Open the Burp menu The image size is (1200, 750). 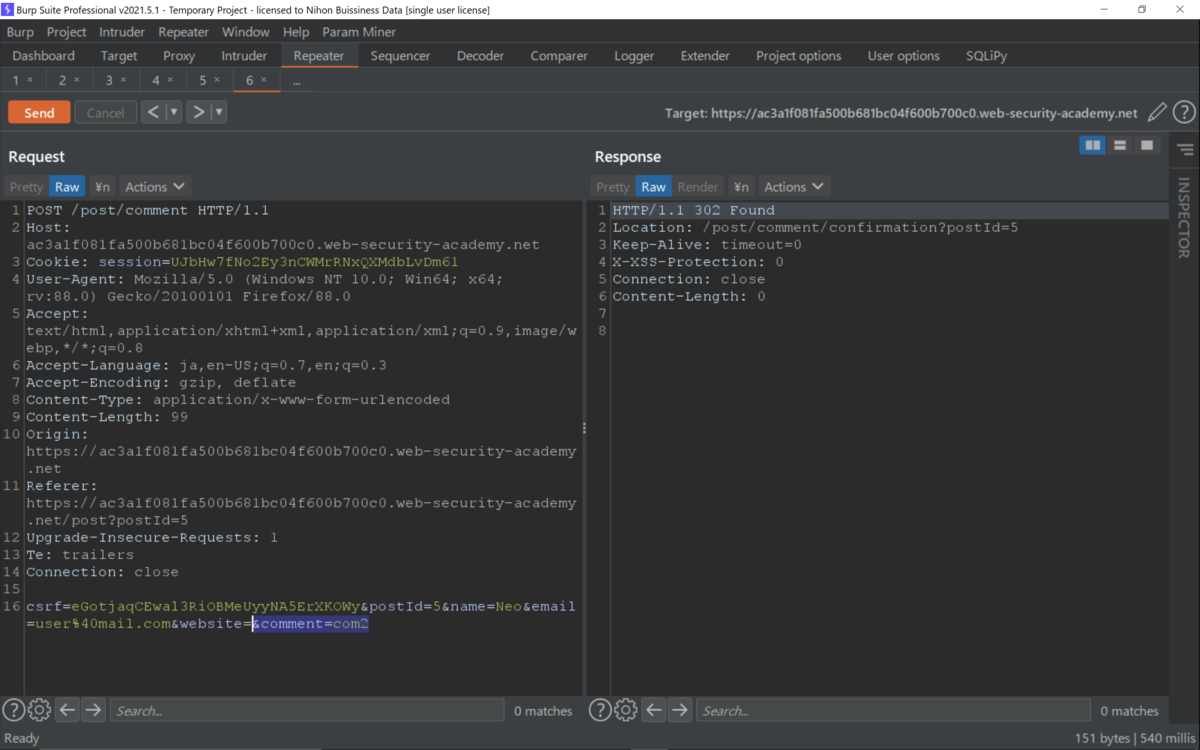(20, 32)
